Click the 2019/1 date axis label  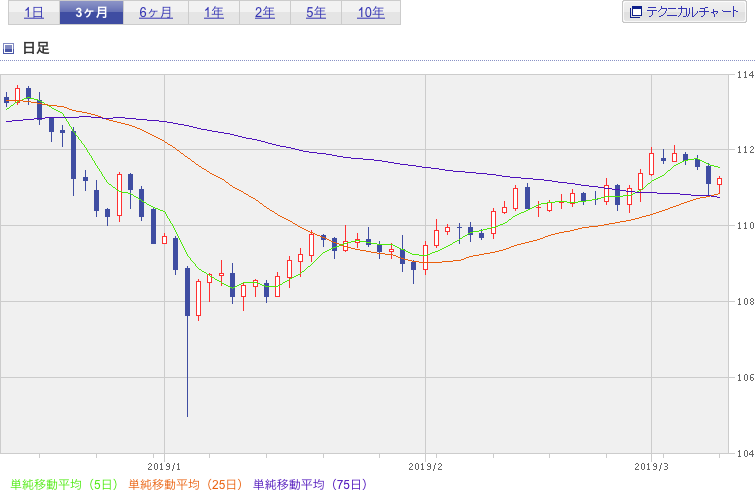[164, 467]
